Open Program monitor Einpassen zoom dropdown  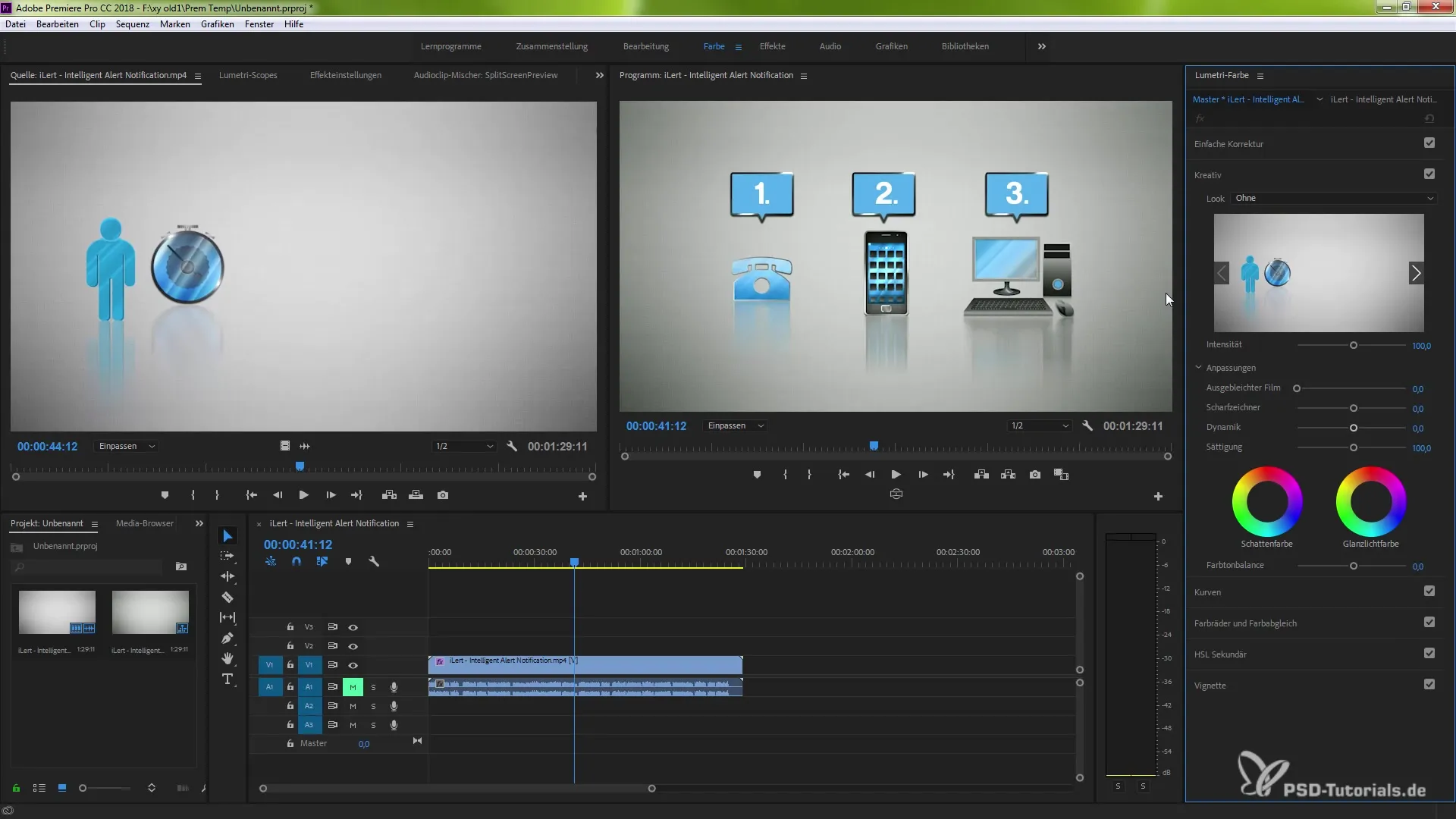735,426
